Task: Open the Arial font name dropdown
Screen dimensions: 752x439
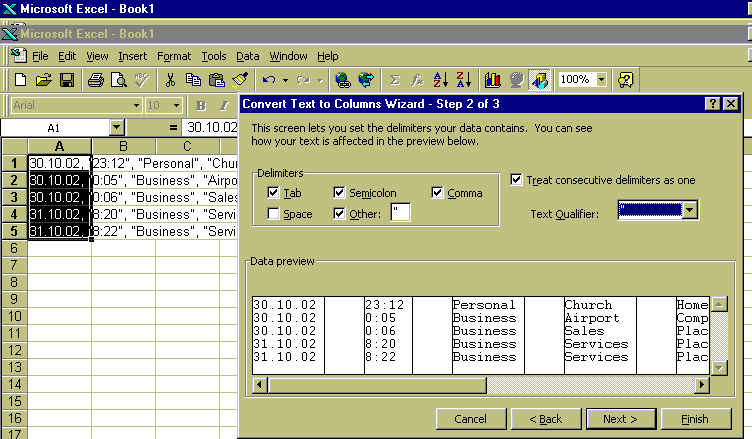Action: point(136,105)
